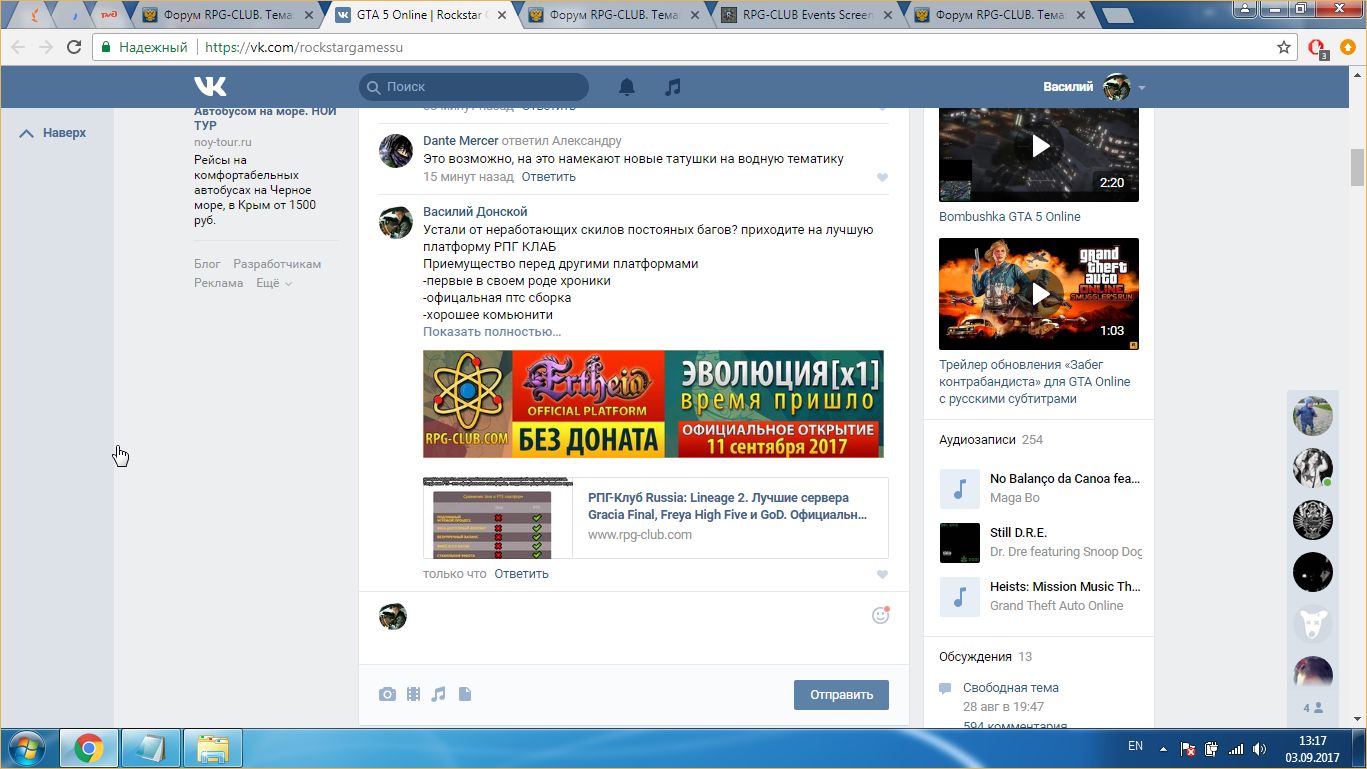Open the Chrome menu orange icon

click(x=1348, y=47)
